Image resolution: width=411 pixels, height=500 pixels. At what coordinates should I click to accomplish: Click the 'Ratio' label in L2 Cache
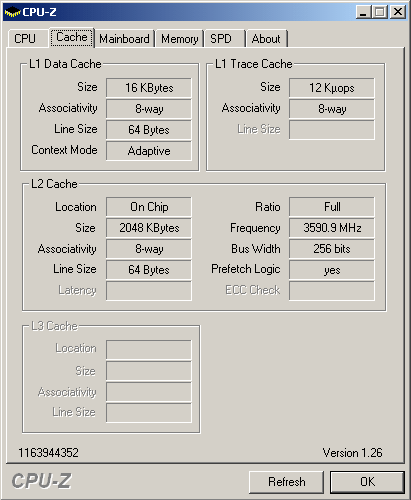[268, 207]
